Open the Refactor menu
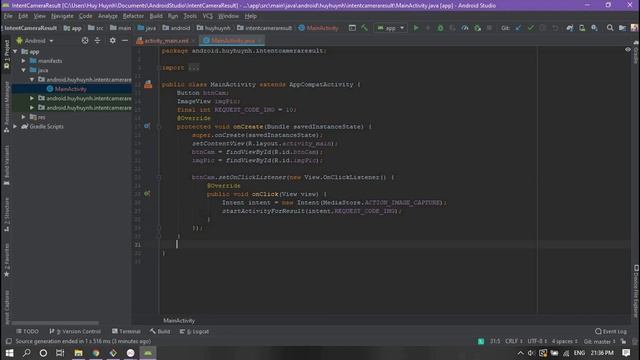This screenshot has height=360, width=640. (133, 16)
